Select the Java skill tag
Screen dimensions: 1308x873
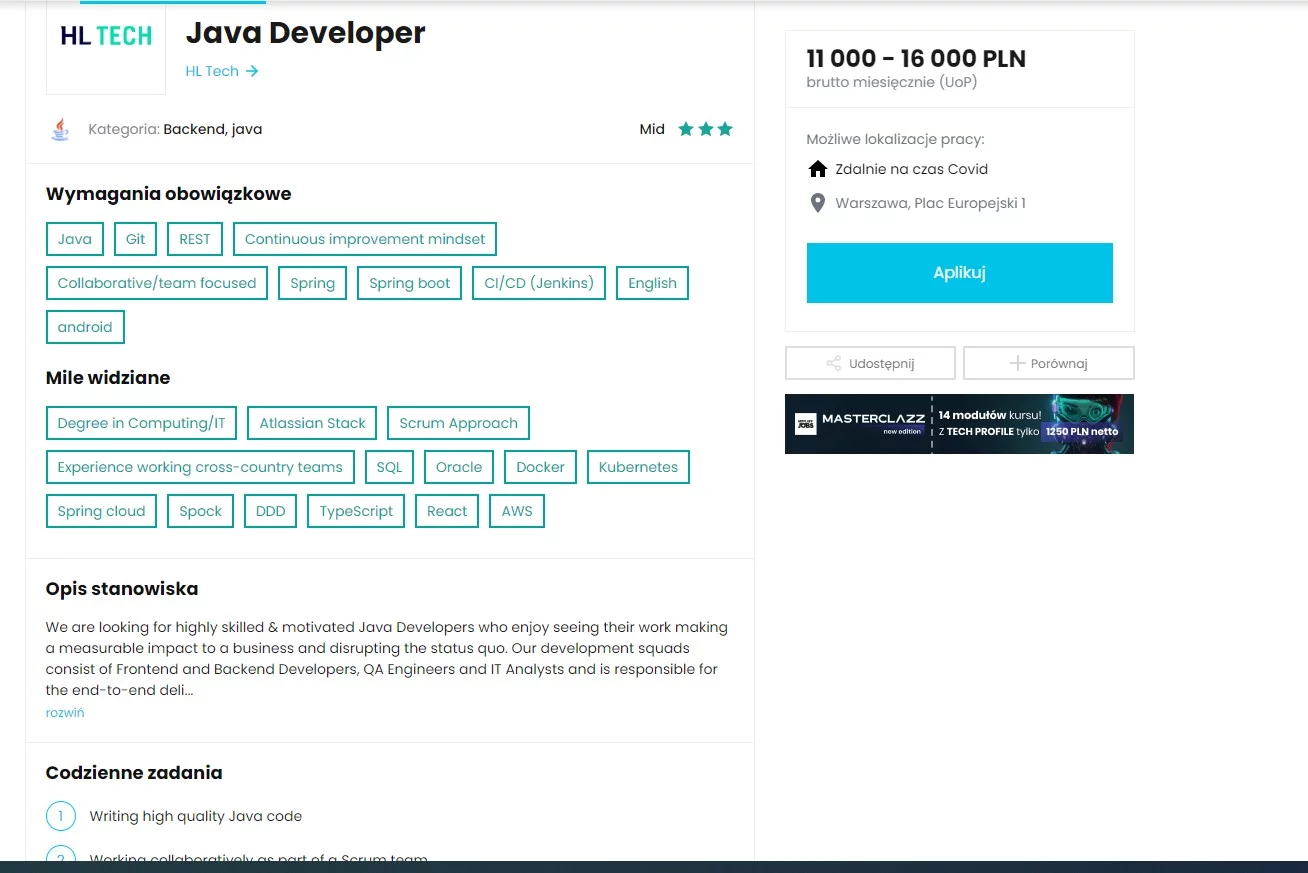tap(75, 239)
